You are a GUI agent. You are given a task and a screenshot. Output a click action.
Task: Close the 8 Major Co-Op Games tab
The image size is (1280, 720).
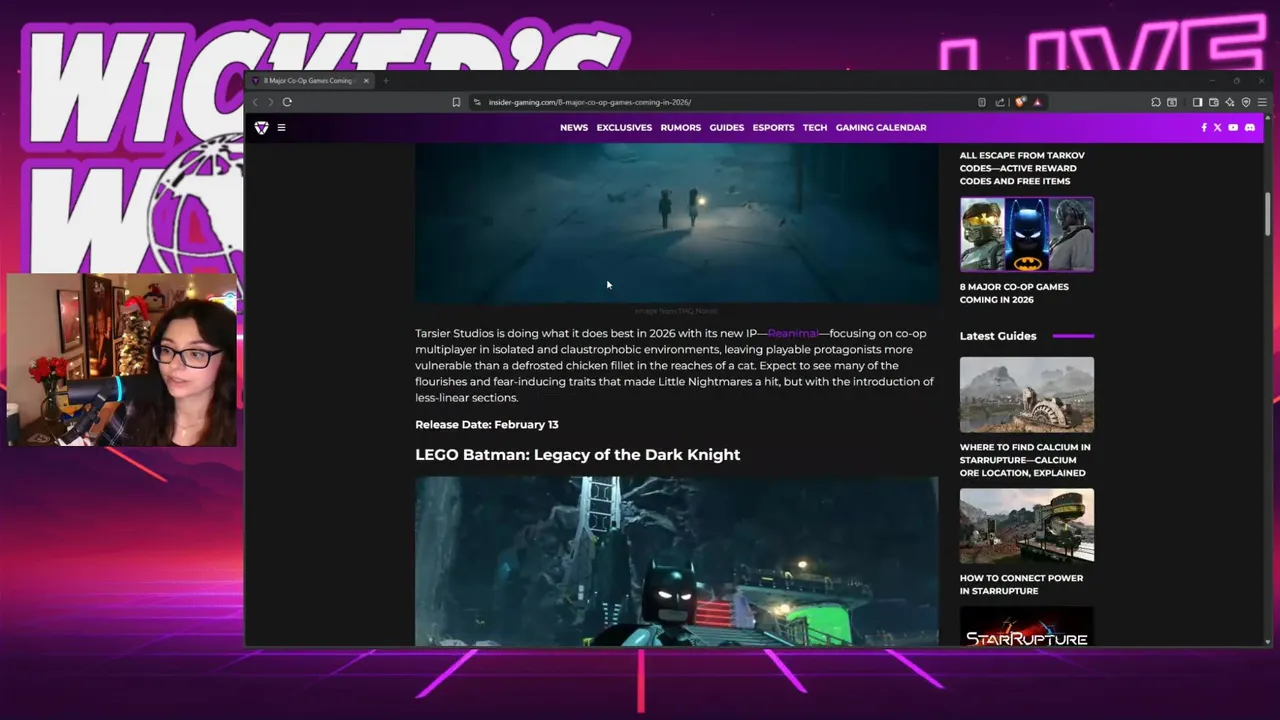[x=366, y=81]
